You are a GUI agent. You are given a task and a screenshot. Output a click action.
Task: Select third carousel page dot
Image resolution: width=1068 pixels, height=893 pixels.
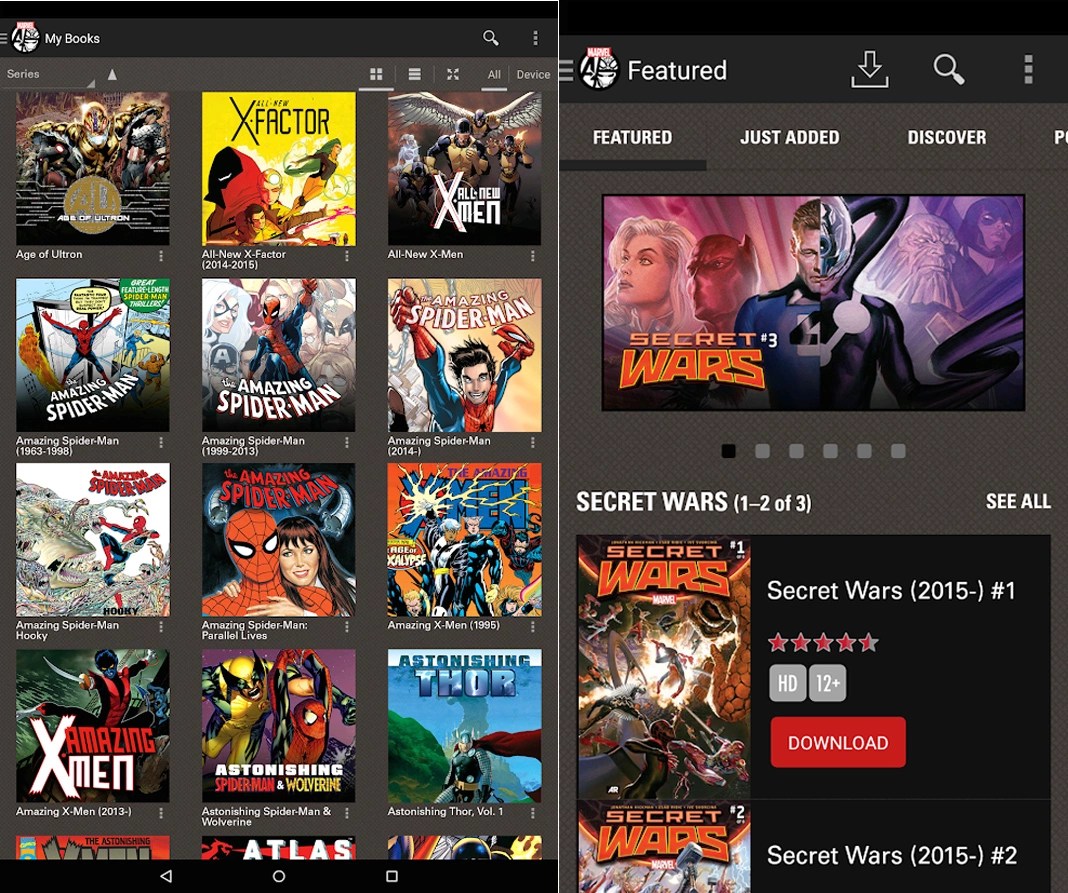[x=796, y=451]
